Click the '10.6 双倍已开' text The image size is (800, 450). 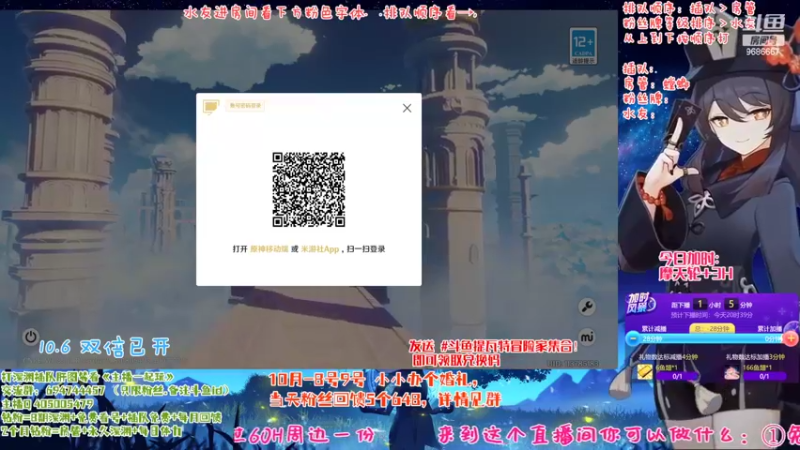pos(104,347)
